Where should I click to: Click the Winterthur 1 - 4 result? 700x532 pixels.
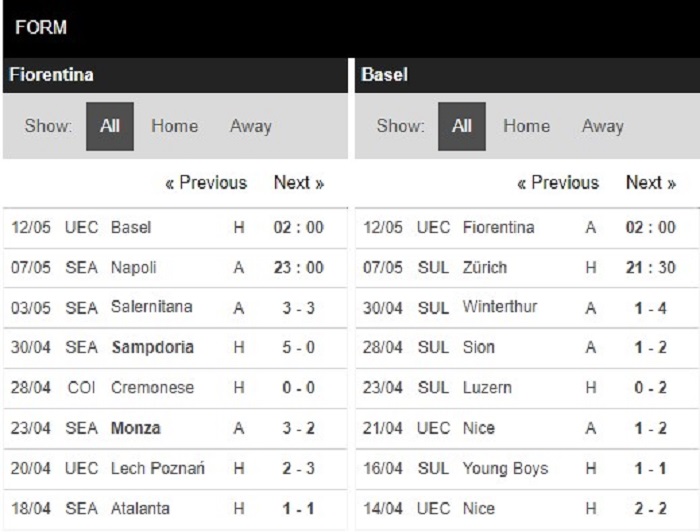pos(650,308)
